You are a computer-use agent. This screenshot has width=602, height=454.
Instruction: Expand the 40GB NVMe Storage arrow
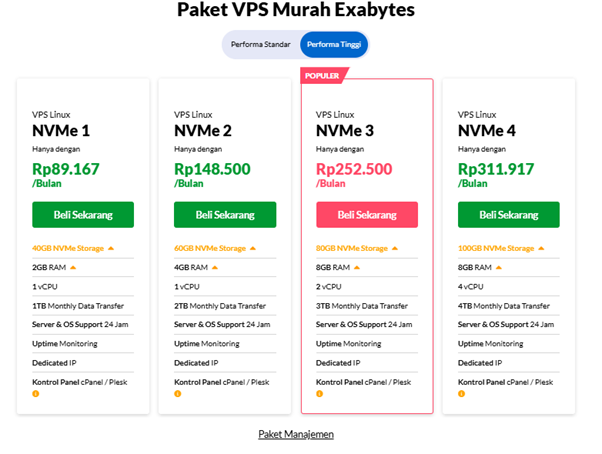click(112, 249)
